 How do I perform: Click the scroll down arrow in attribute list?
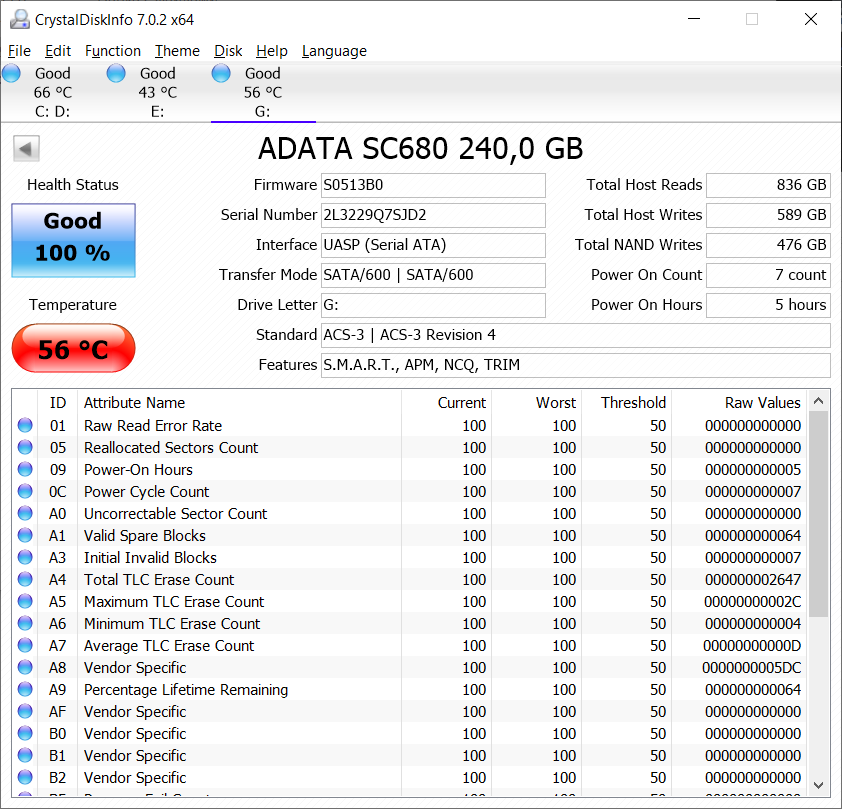(x=818, y=785)
